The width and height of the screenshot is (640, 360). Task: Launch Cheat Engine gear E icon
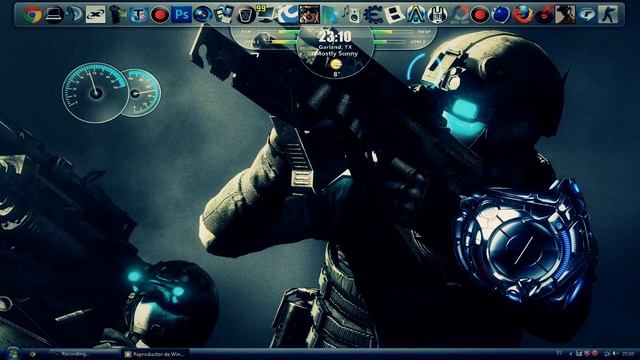(x=373, y=15)
